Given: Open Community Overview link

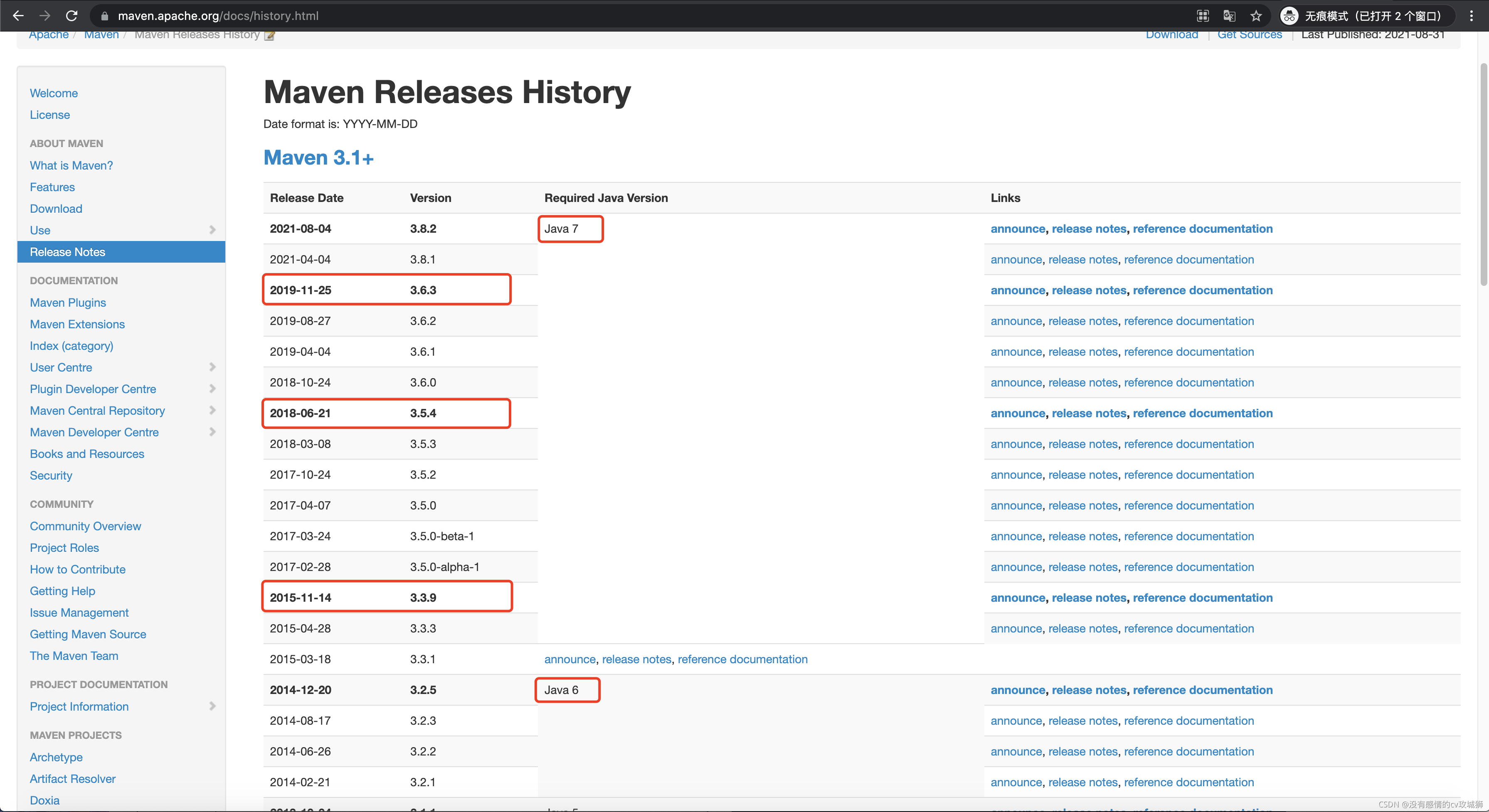Looking at the screenshot, I should pyautogui.click(x=86, y=526).
